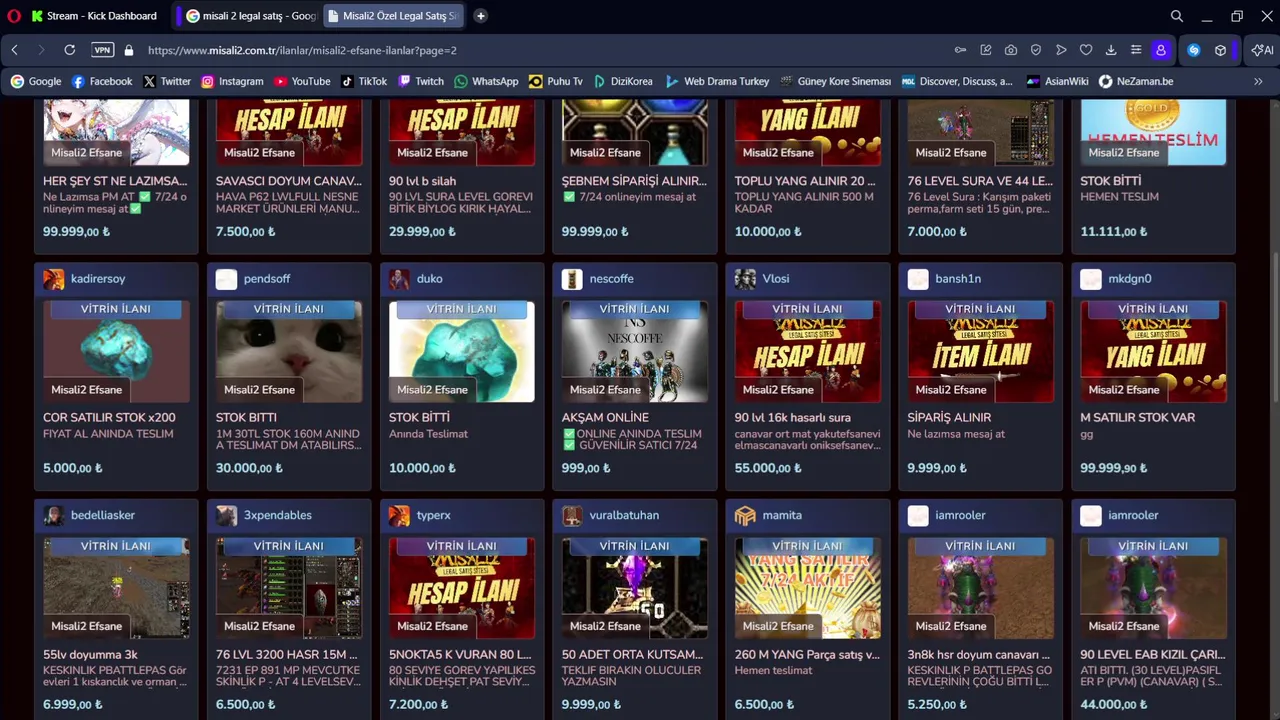Open the Puhu Tv bookmark
Screen dimensions: 1280x720
[556, 81]
